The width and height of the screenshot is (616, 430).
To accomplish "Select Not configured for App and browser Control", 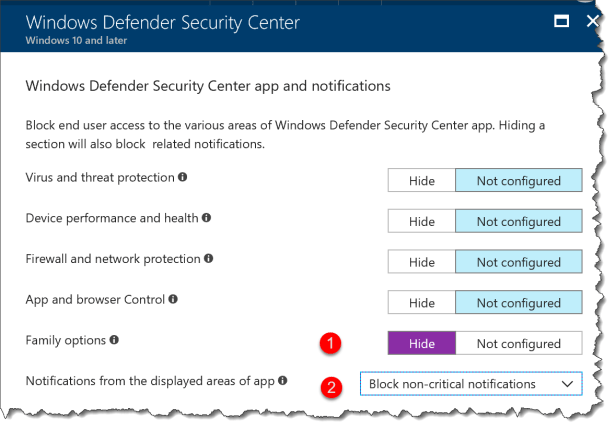I will point(519,303).
